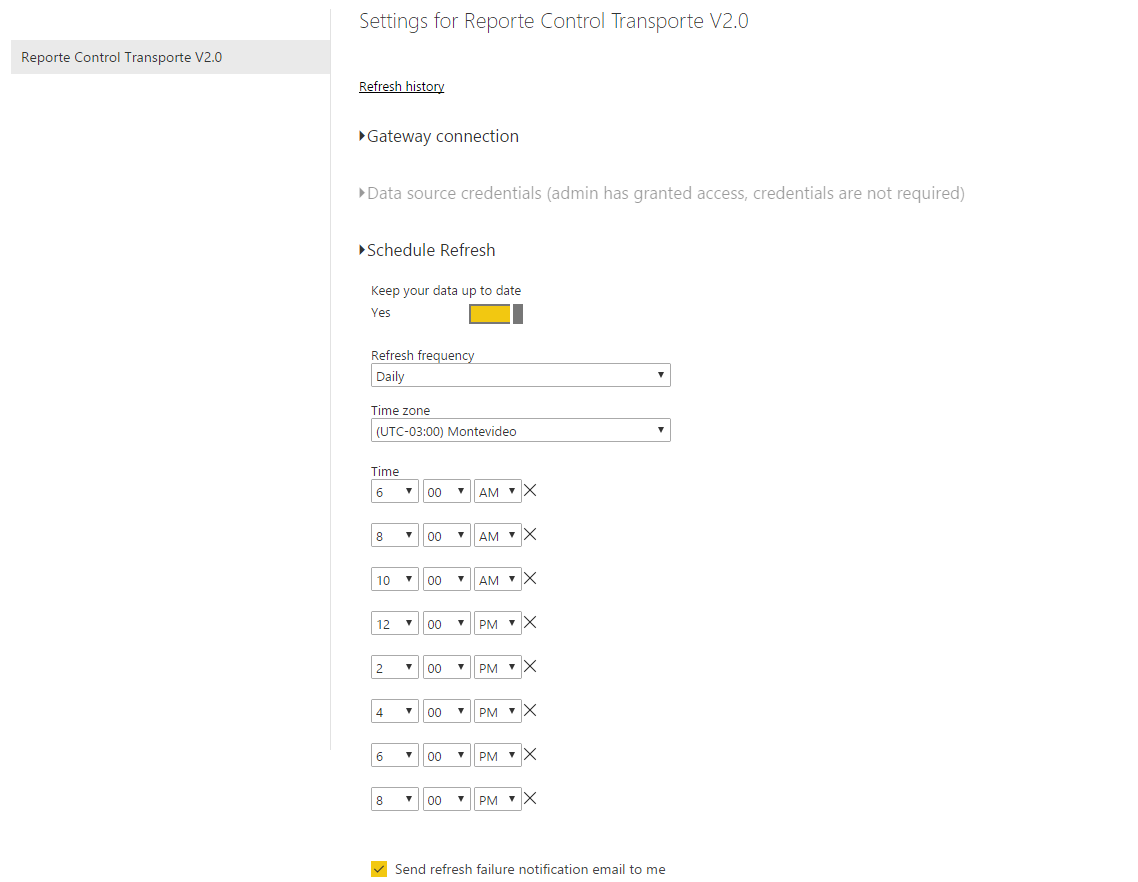Viewport: 1138px width, 882px height.
Task: Click the Time zone label
Action: coord(400,410)
